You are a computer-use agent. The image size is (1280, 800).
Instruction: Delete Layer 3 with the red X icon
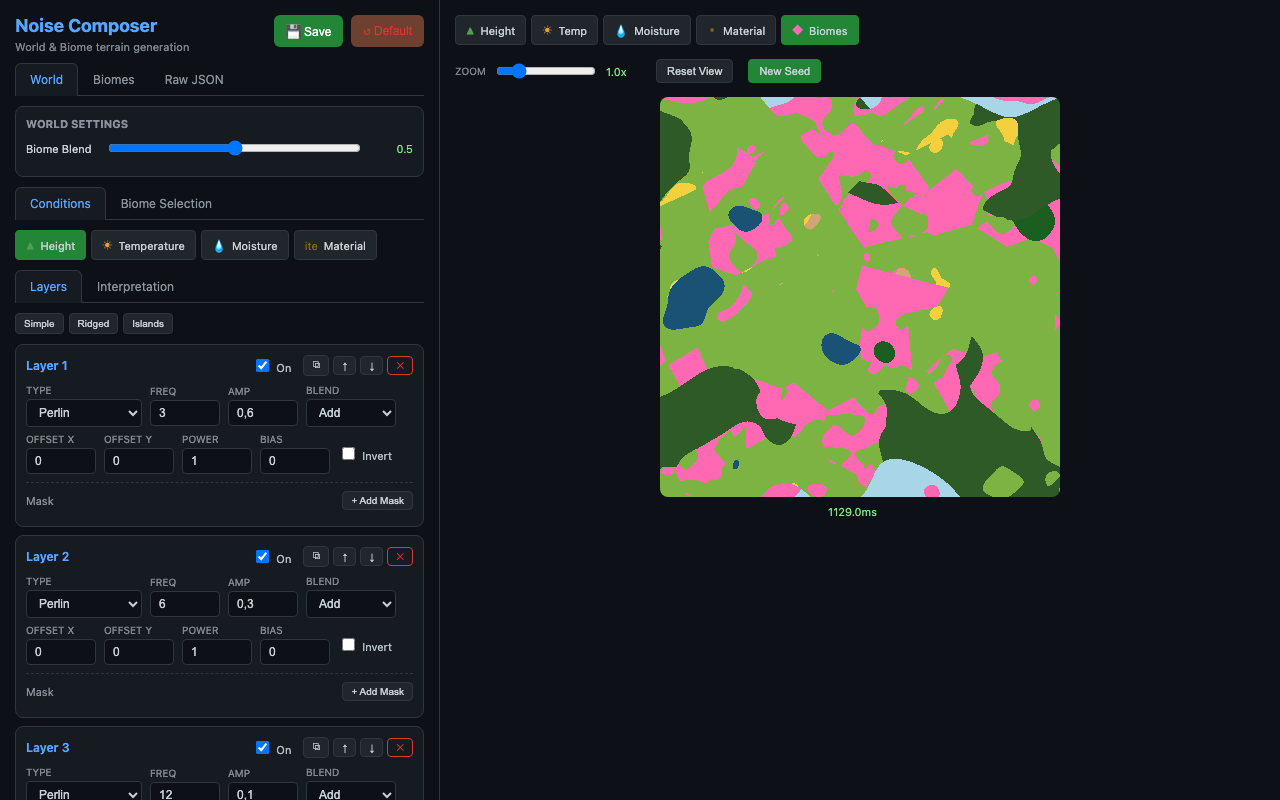[x=399, y=747]
